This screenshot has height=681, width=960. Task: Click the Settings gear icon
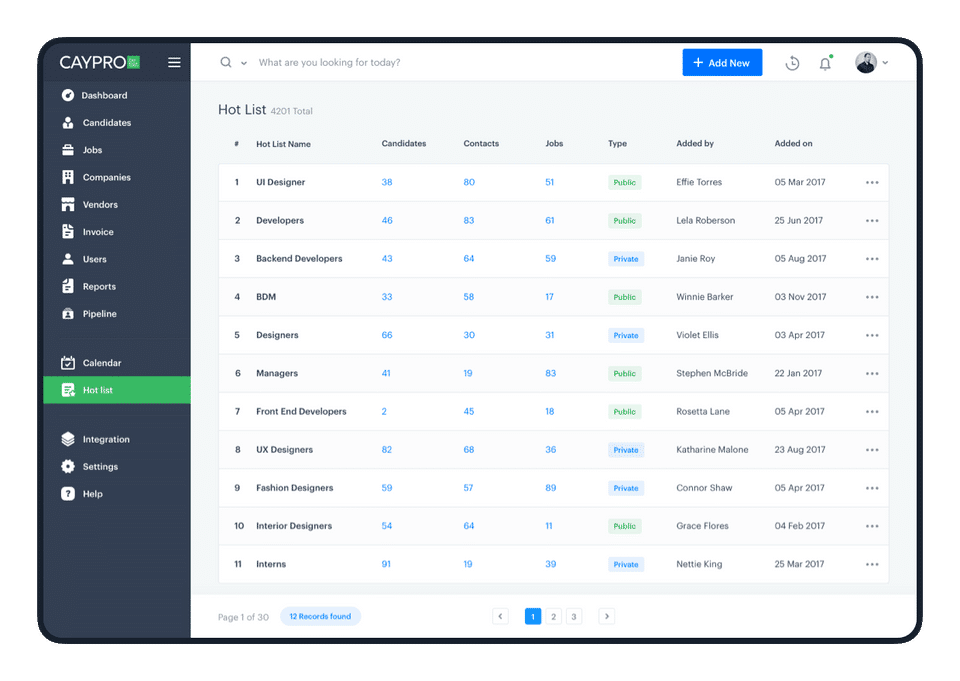point(68,467)
